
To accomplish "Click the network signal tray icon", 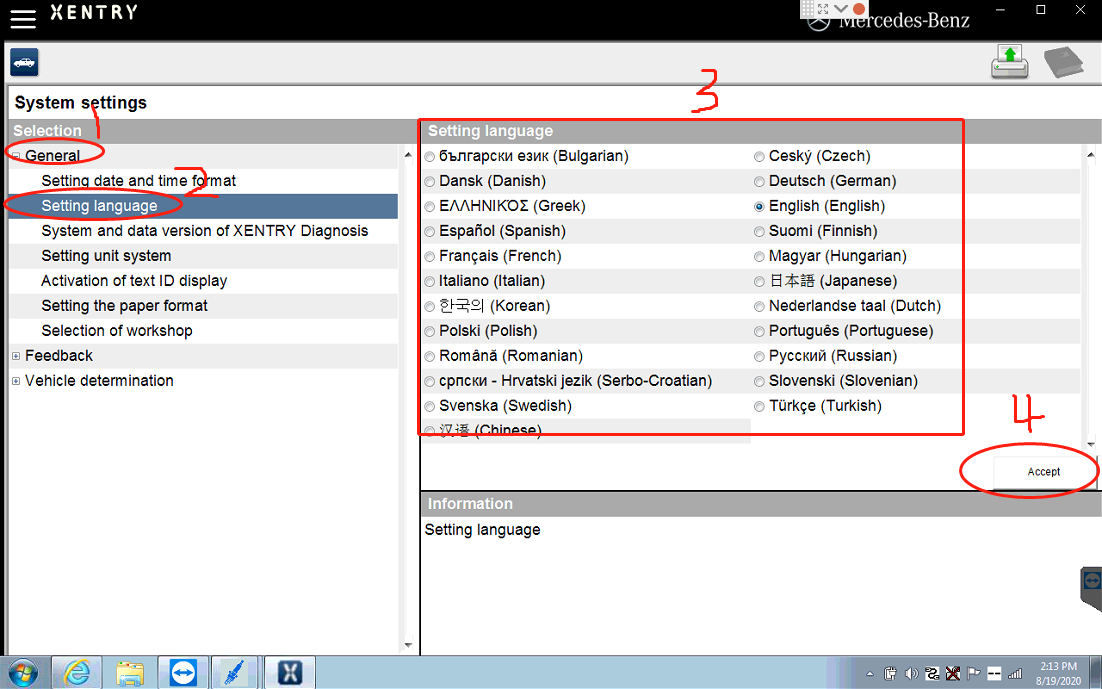I will click(1015, 674).
